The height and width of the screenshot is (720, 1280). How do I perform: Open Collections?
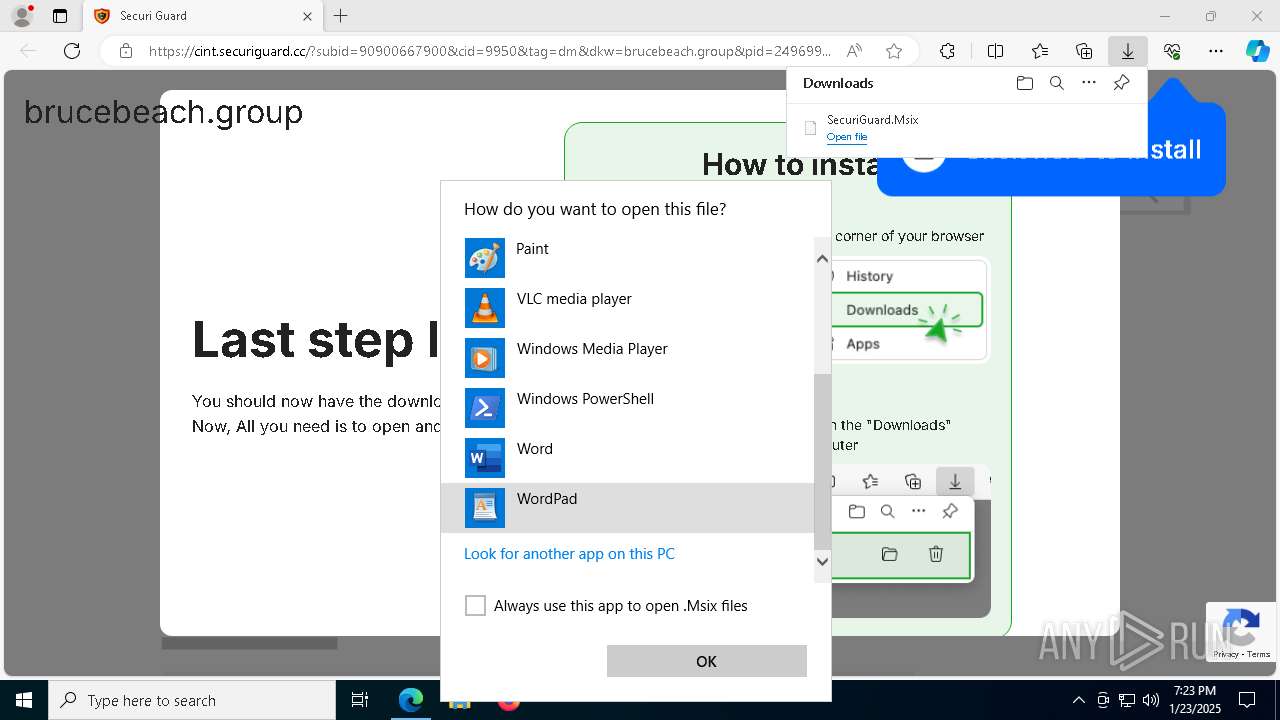coord(1084,51)
